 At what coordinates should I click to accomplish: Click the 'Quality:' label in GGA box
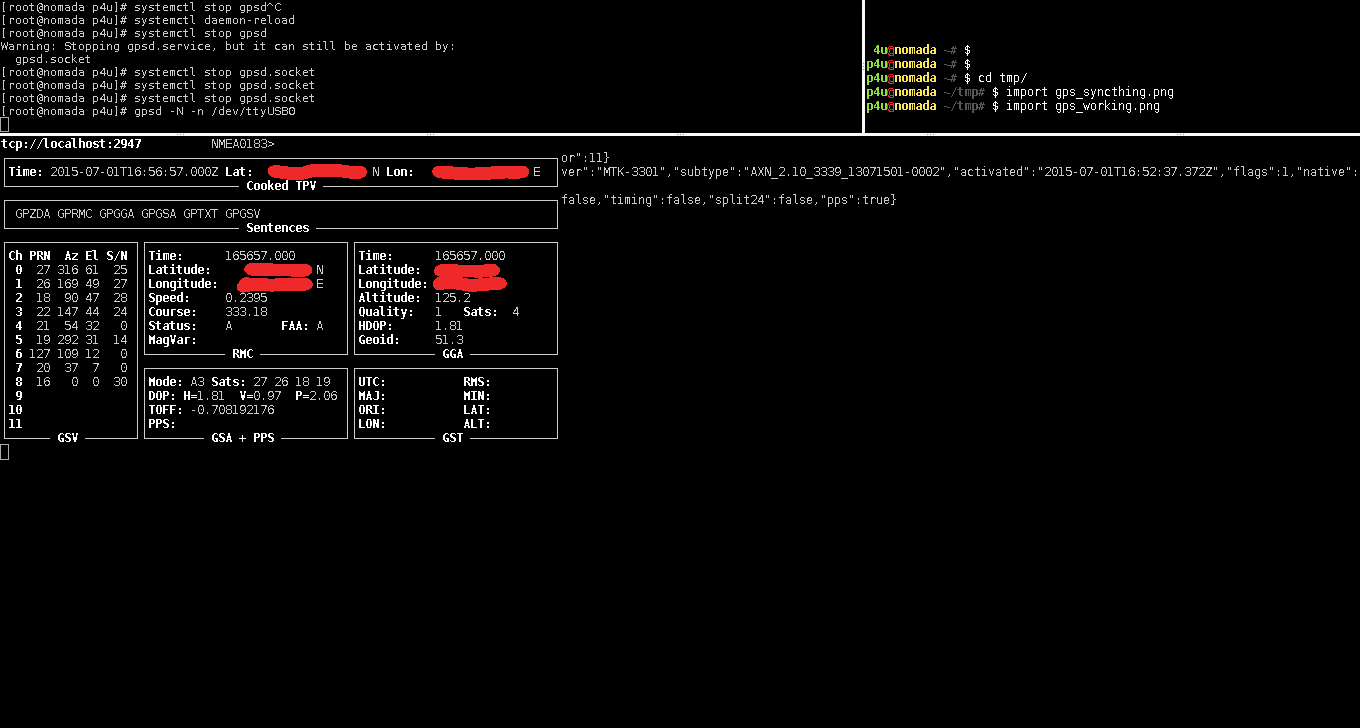(x=386, y=312)
